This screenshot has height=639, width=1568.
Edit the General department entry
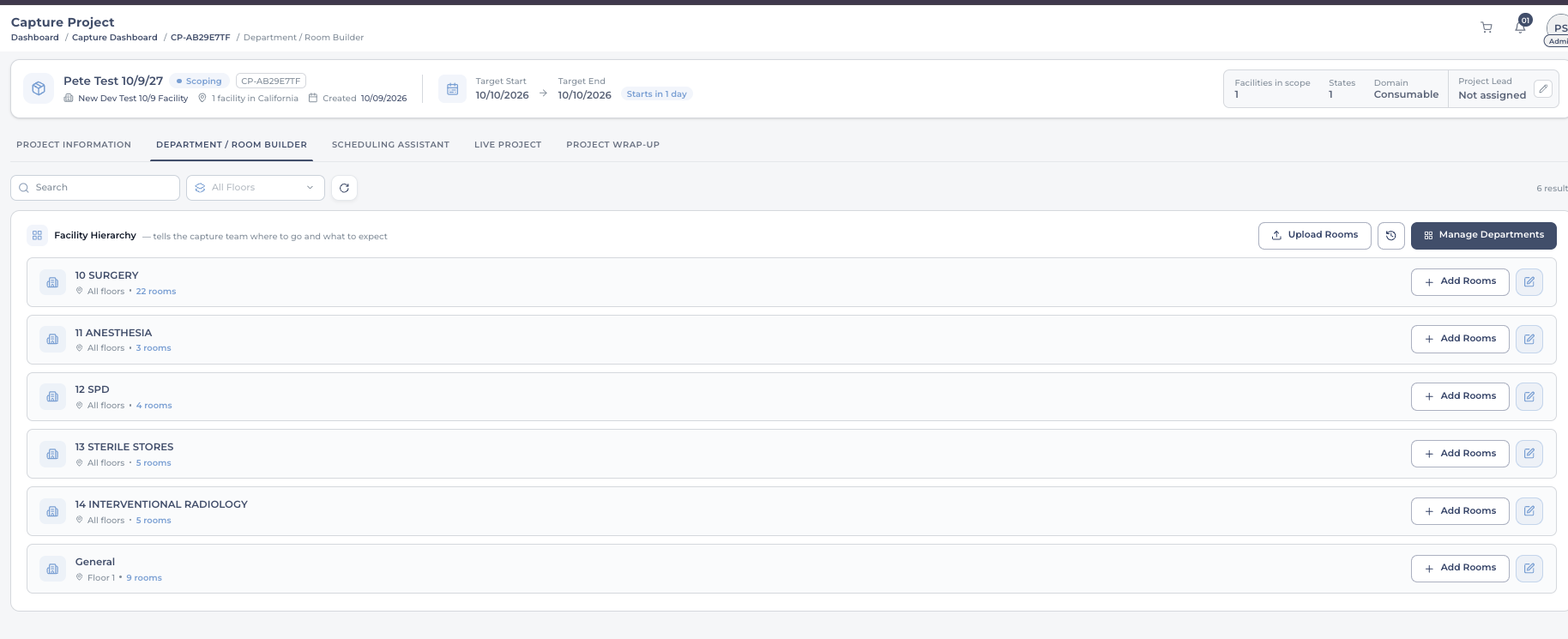[1529, 568]
